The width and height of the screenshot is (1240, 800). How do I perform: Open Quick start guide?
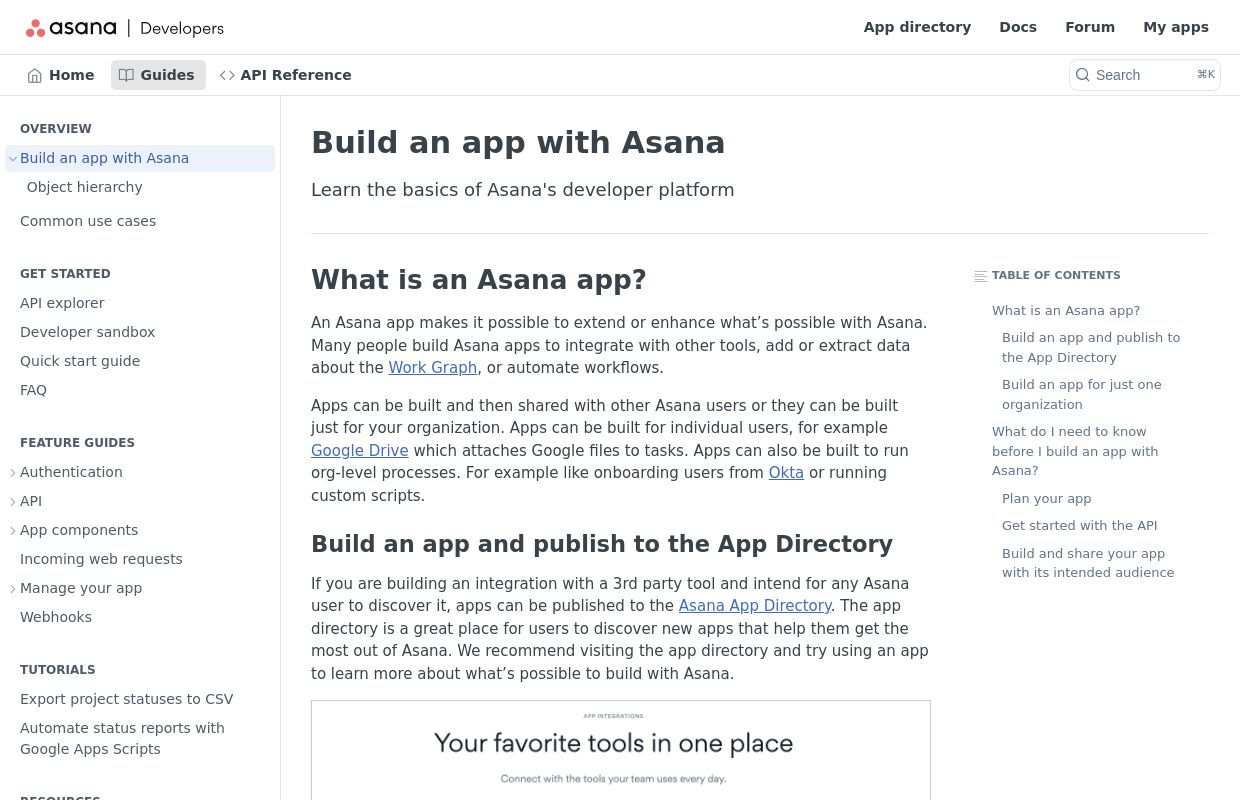[x=80, y=361]
